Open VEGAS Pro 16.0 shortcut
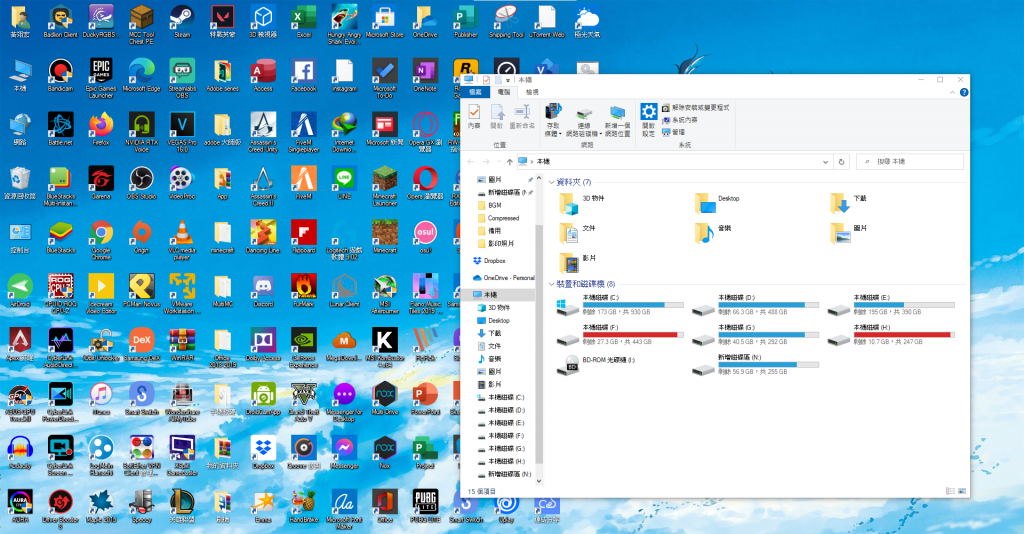Viewport: 1024px width, 534px height. 182,133
